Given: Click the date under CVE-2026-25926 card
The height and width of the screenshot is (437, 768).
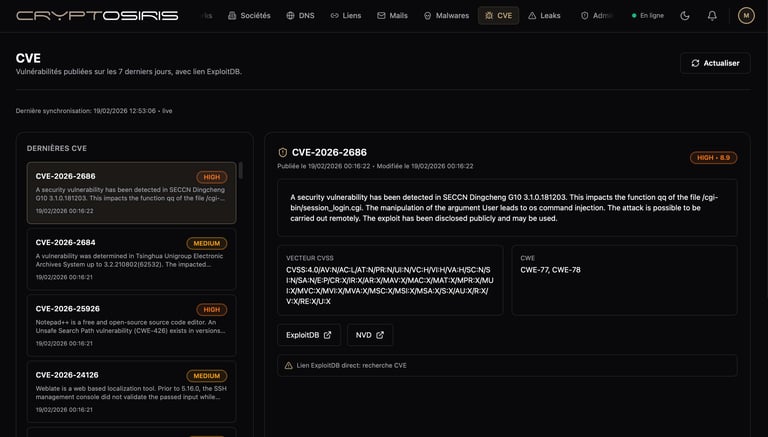Looking at the screenshot, I should pos(64,343).
